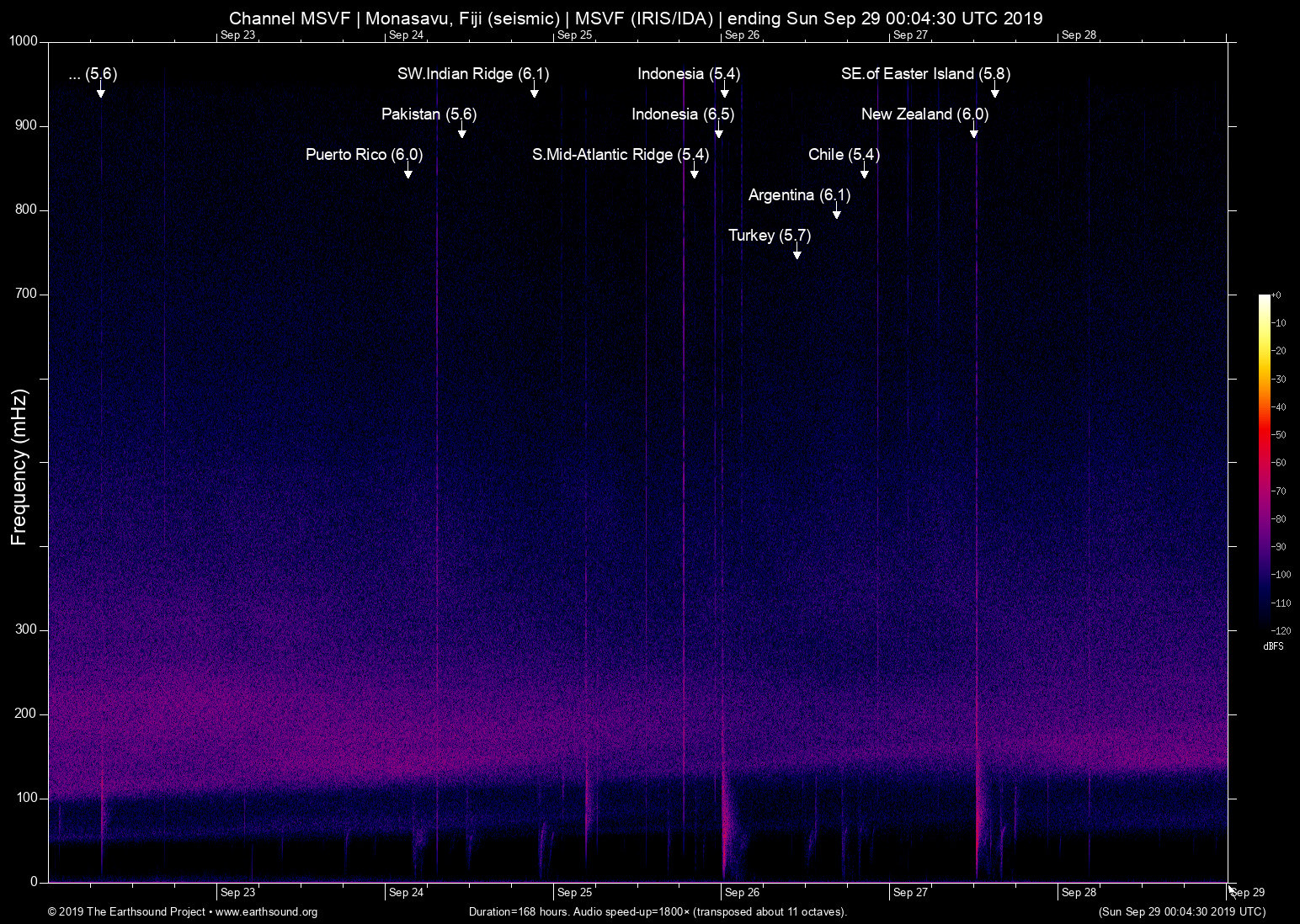Viewport: 1300px width, 924px height.
Task: Click the truncated "... (5.6)" event label
Action: pos(93,74)
